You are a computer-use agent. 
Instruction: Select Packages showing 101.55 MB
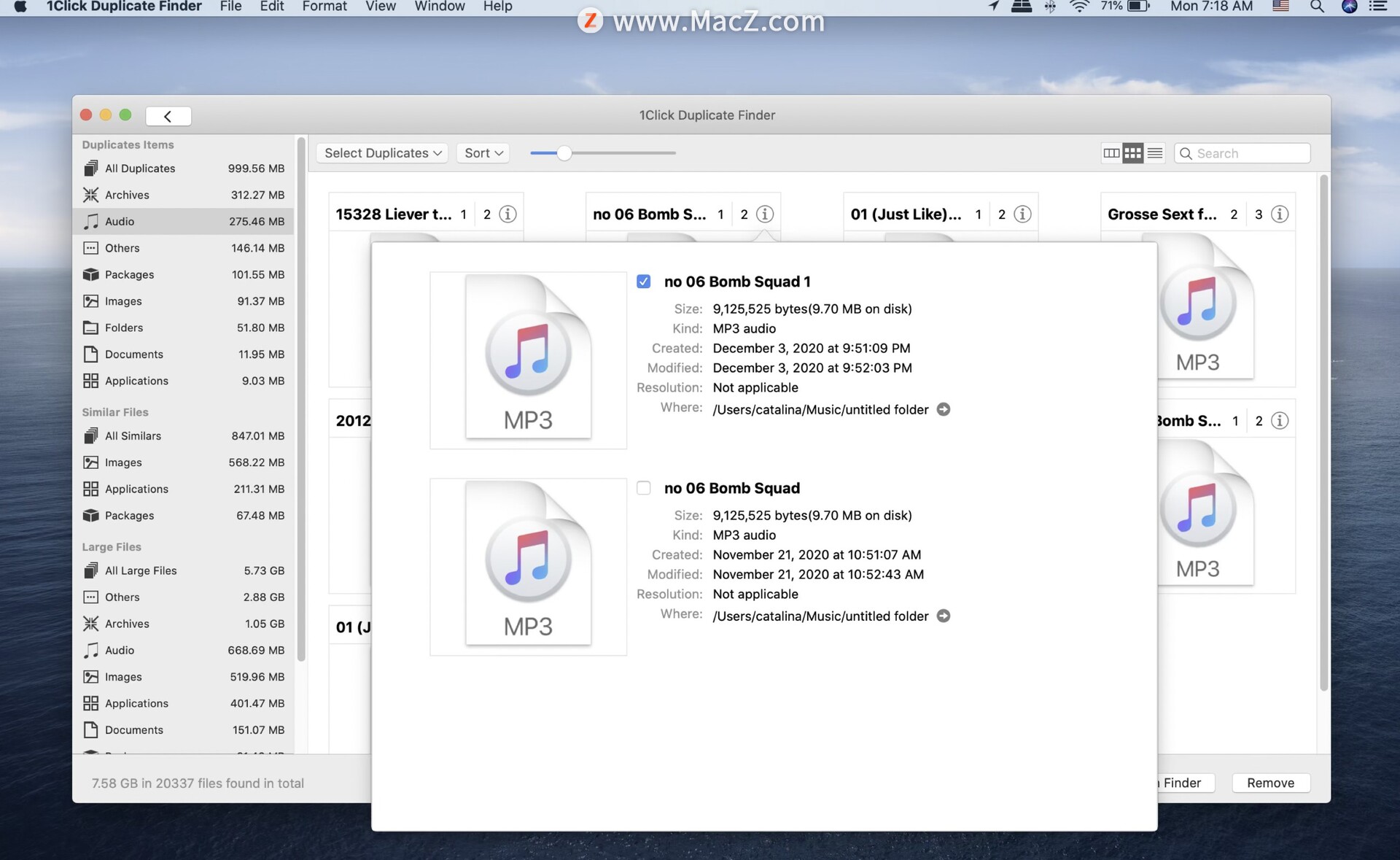pos(183,275)
